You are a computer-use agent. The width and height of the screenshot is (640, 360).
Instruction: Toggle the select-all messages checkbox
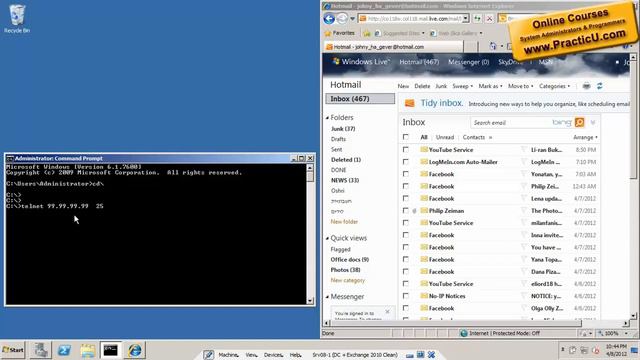405,137
